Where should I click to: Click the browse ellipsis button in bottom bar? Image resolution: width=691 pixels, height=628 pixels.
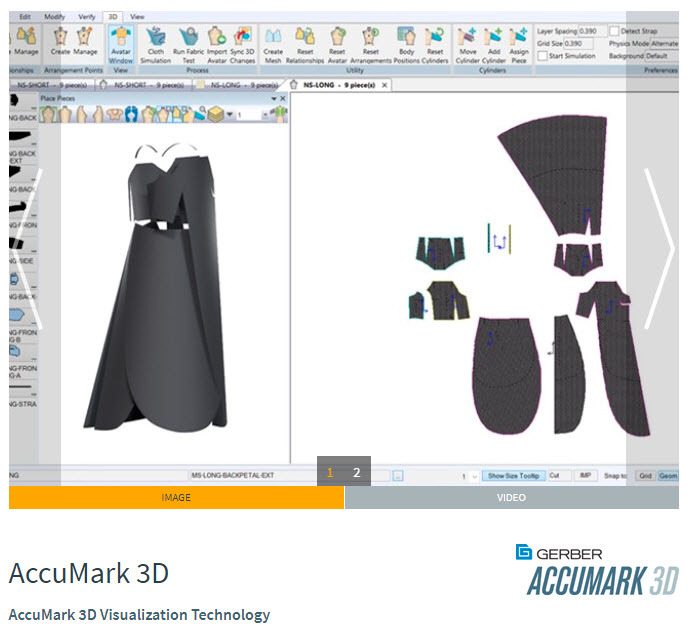(398, 476)
